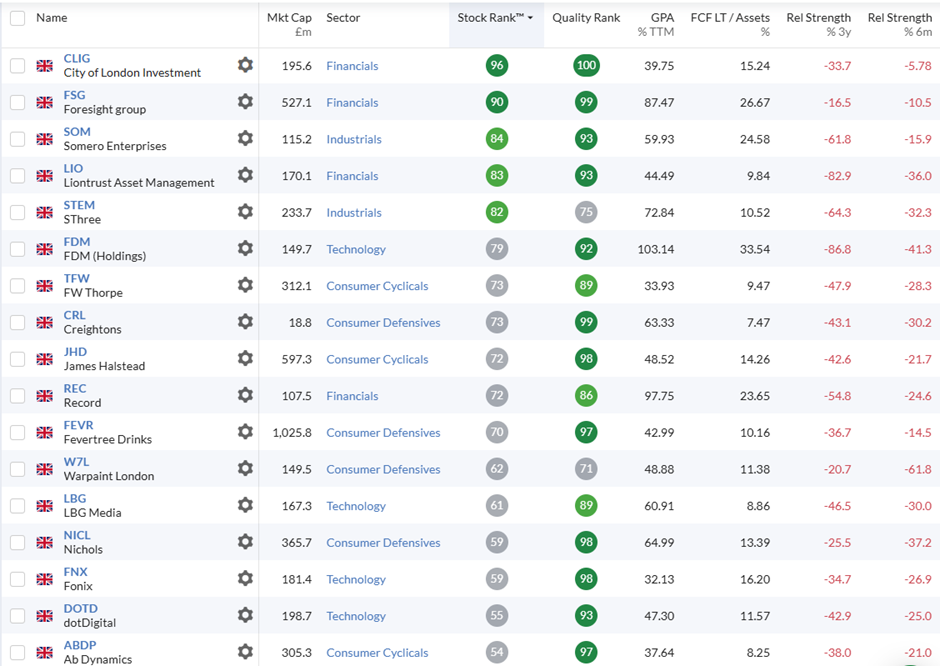The width and height of the screenshot is (940, 666).
Task: Click the Sector column header
Action: click(343, 18)
